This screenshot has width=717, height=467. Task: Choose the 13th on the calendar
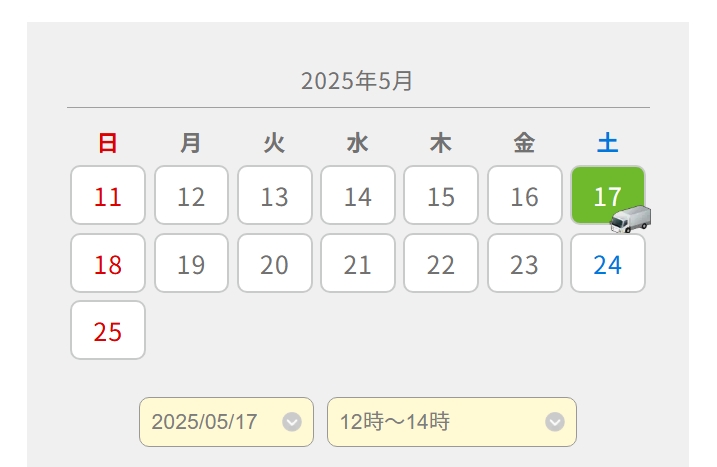click(275, 195)
